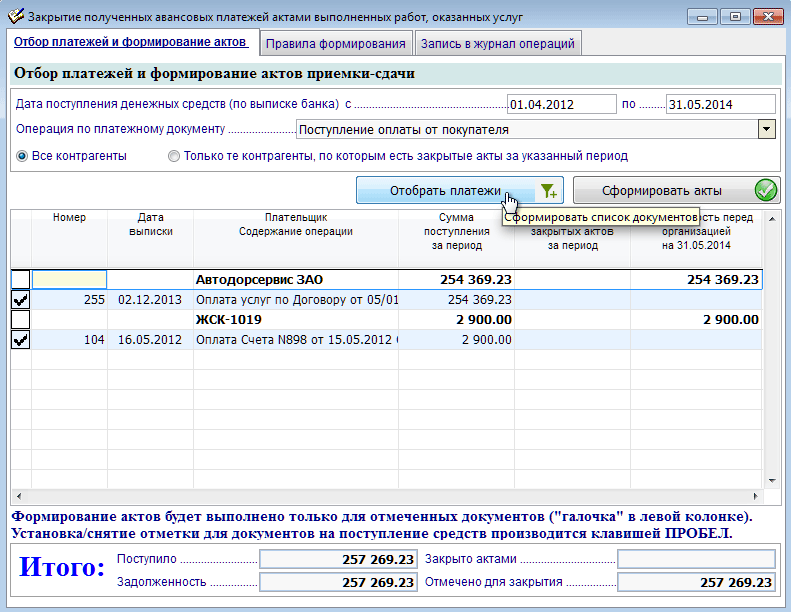Click 'Оплата услуг по Договору' operation cell
791x612 pixels.
[296, 300]
